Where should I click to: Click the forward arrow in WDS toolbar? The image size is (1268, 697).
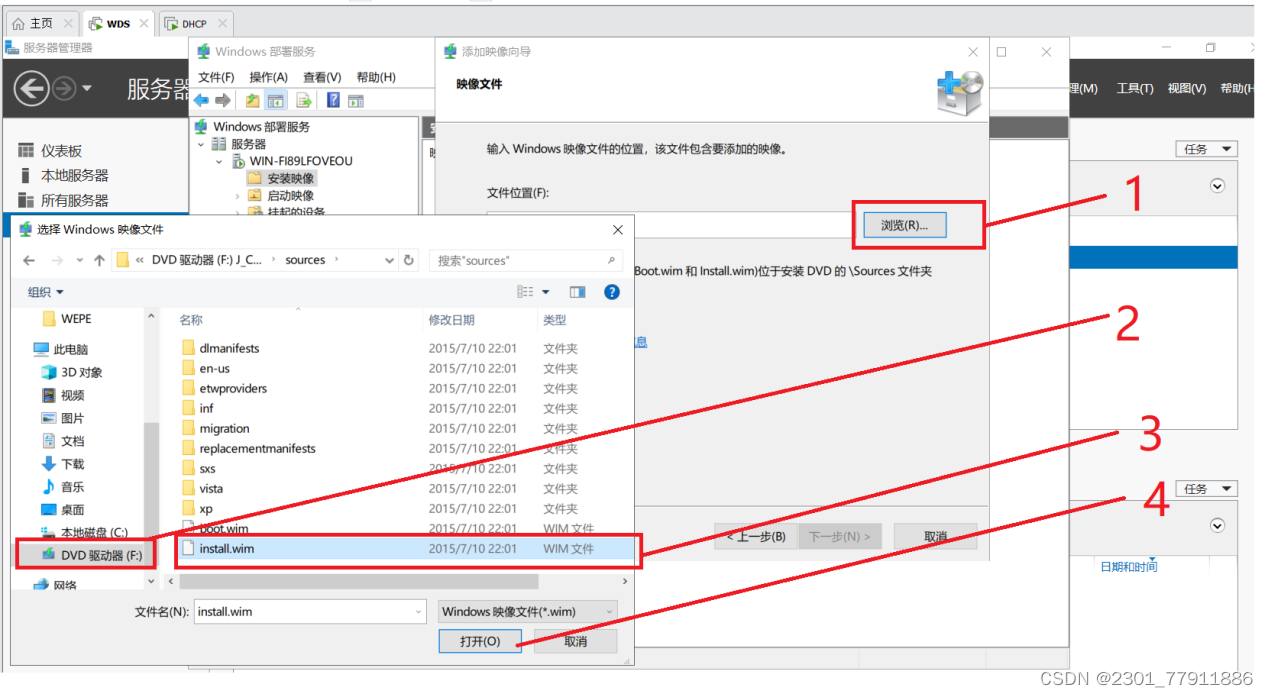click(x=223, y=100)
